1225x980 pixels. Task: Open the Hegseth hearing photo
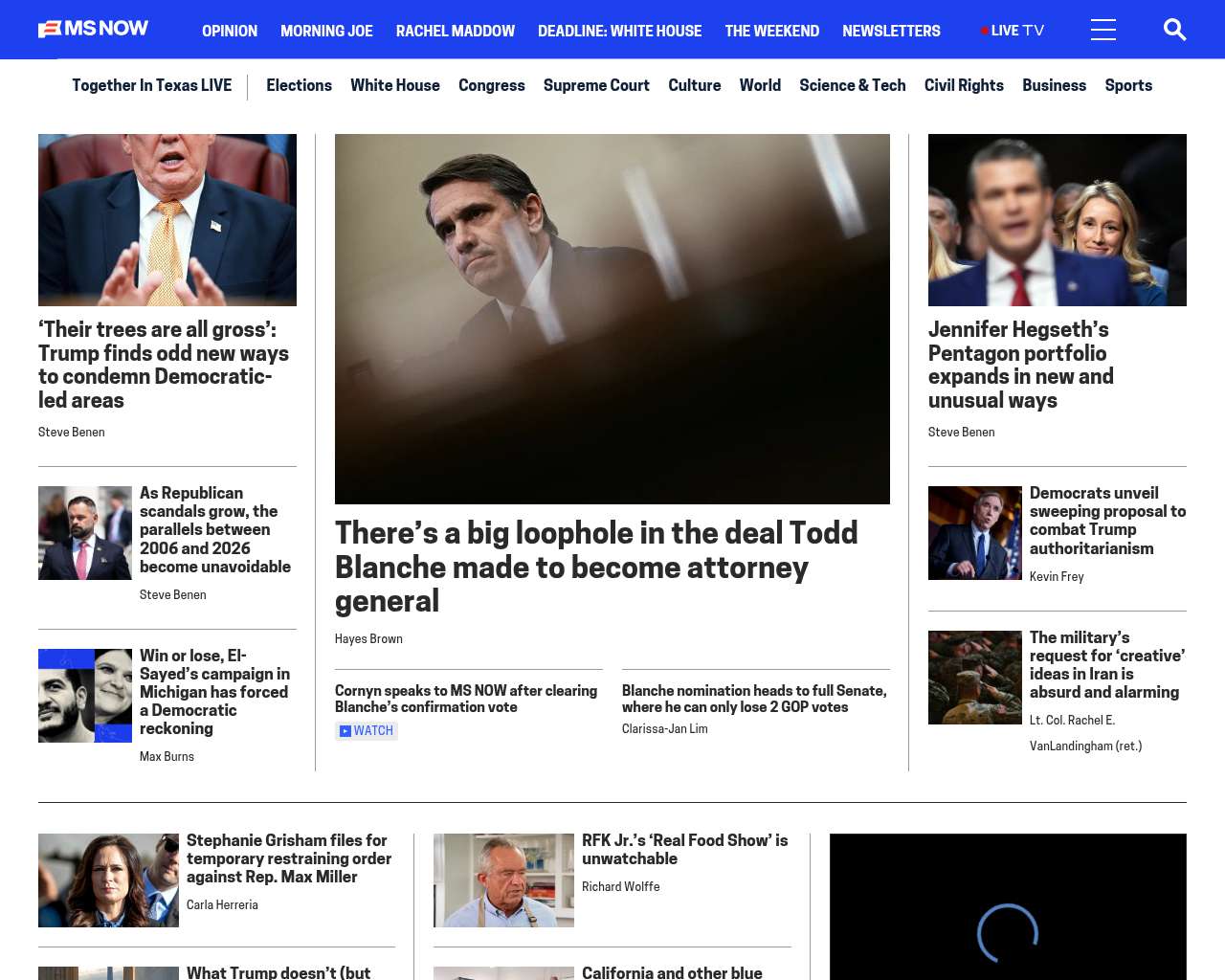pyautogui.click(x=1058, y=220)
